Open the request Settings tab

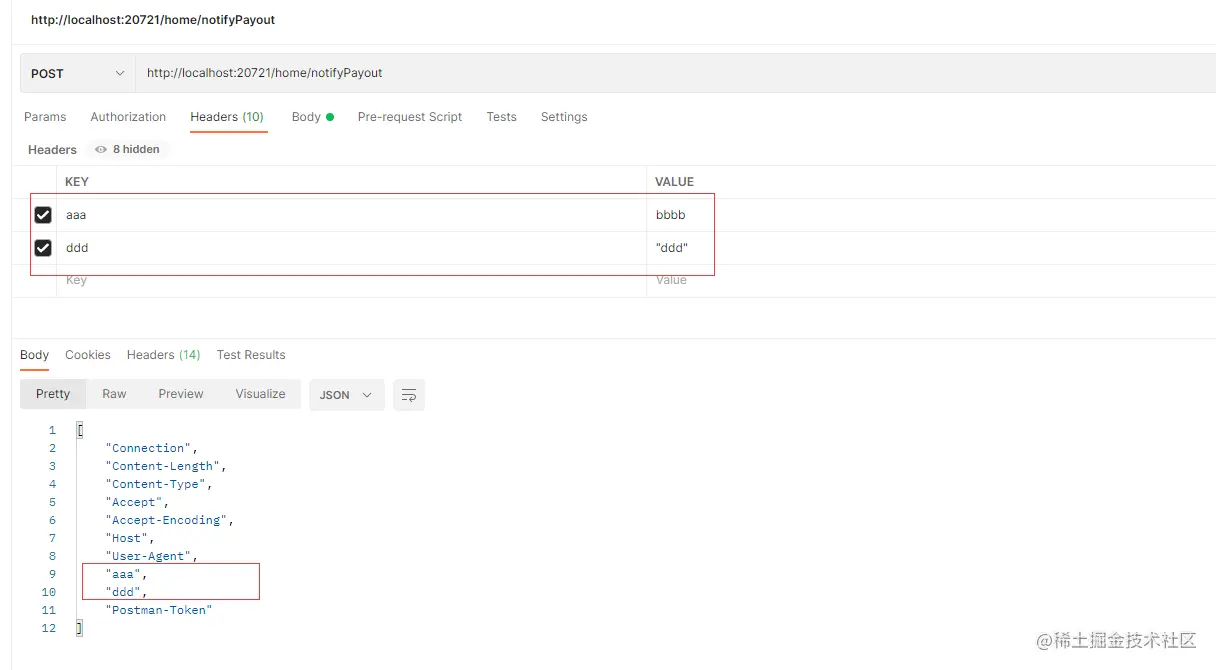click(564, 117)
